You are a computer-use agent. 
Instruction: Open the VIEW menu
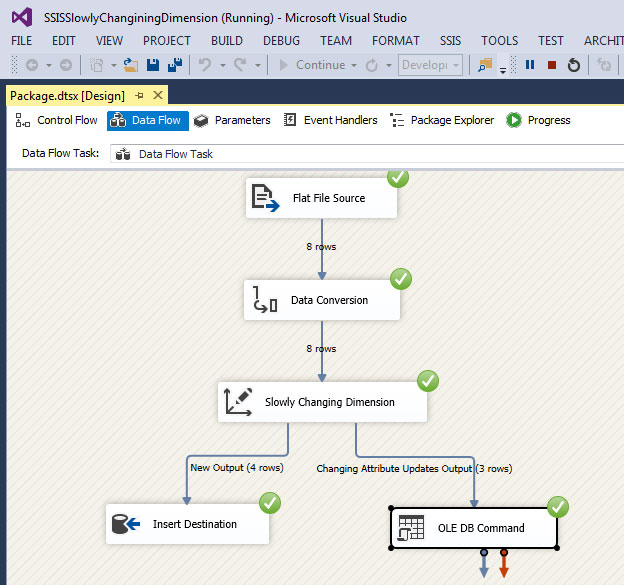coord(109,41)
